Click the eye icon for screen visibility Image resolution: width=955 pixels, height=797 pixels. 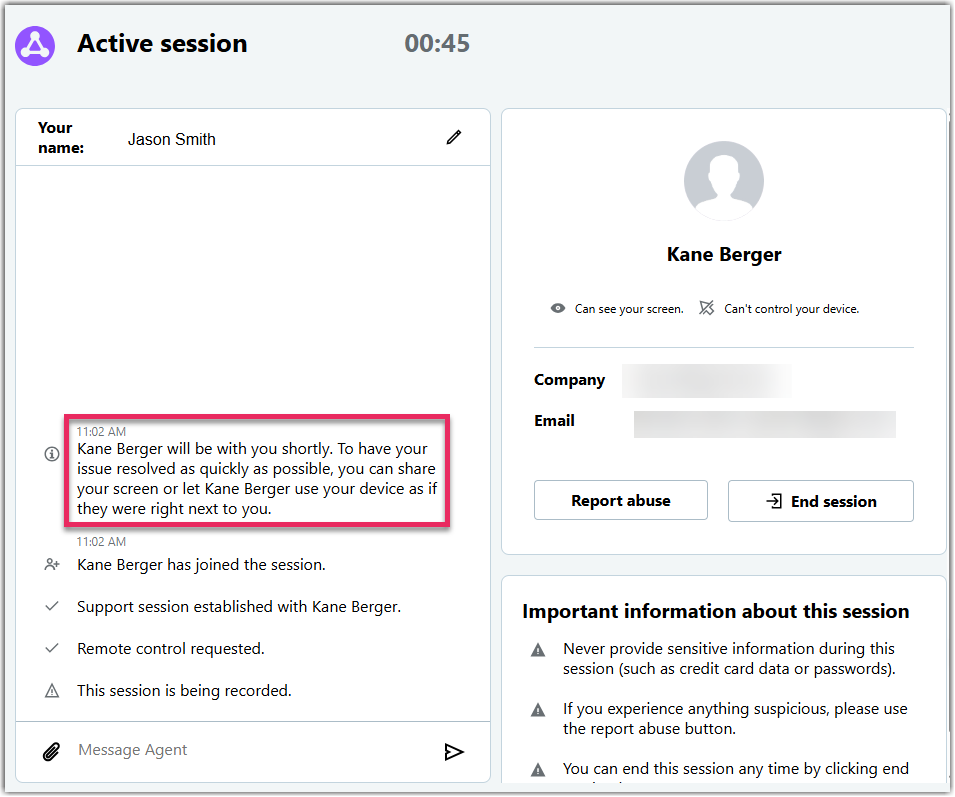tap(558, 309)
